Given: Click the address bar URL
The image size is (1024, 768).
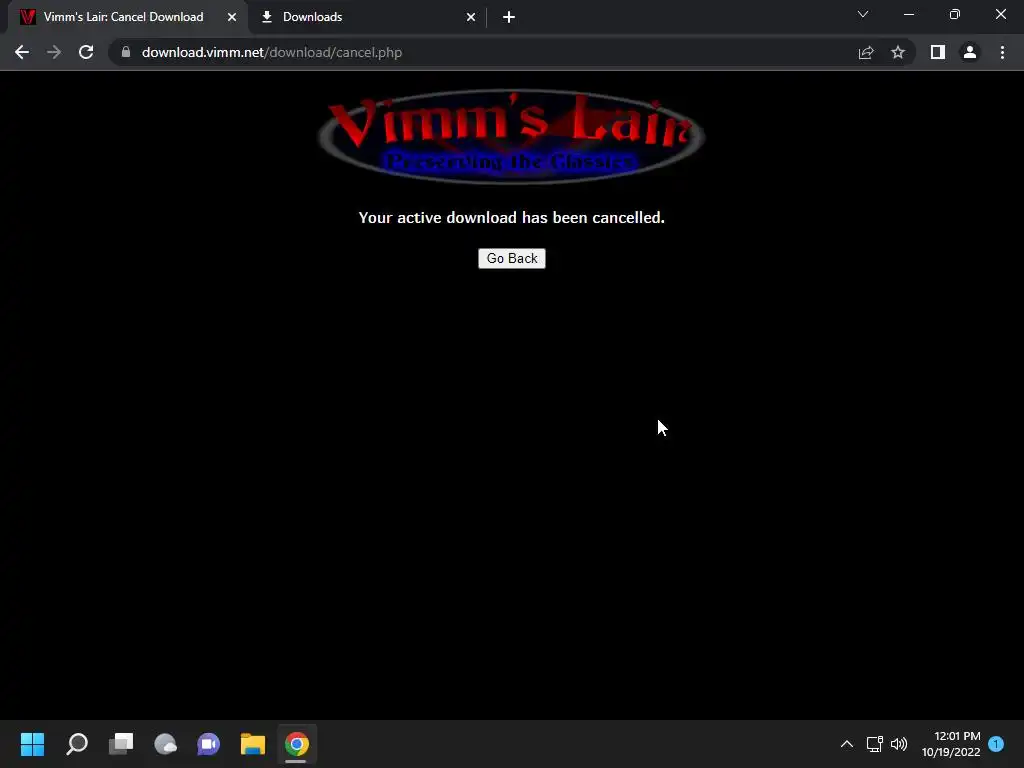Looking at the screenshot, I should [x=272, y=52].
